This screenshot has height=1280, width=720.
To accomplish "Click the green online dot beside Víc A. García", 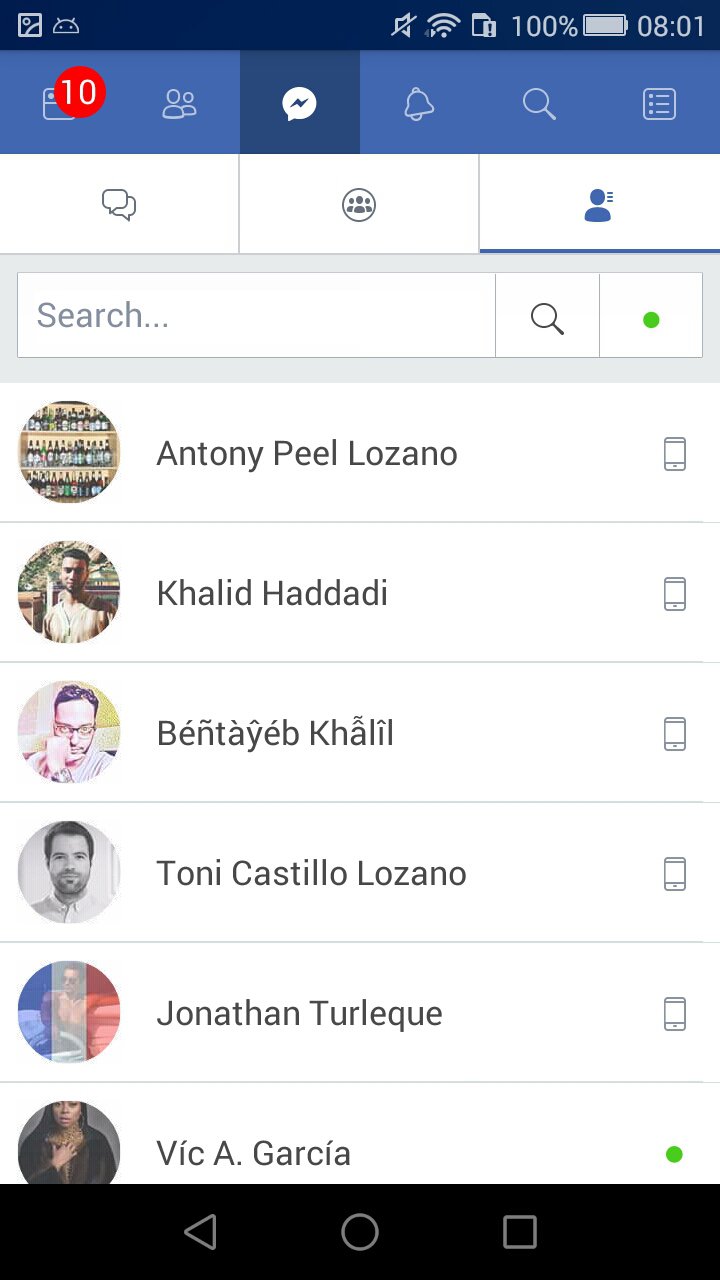I will pyautogui.click(x=674, y=1155).
